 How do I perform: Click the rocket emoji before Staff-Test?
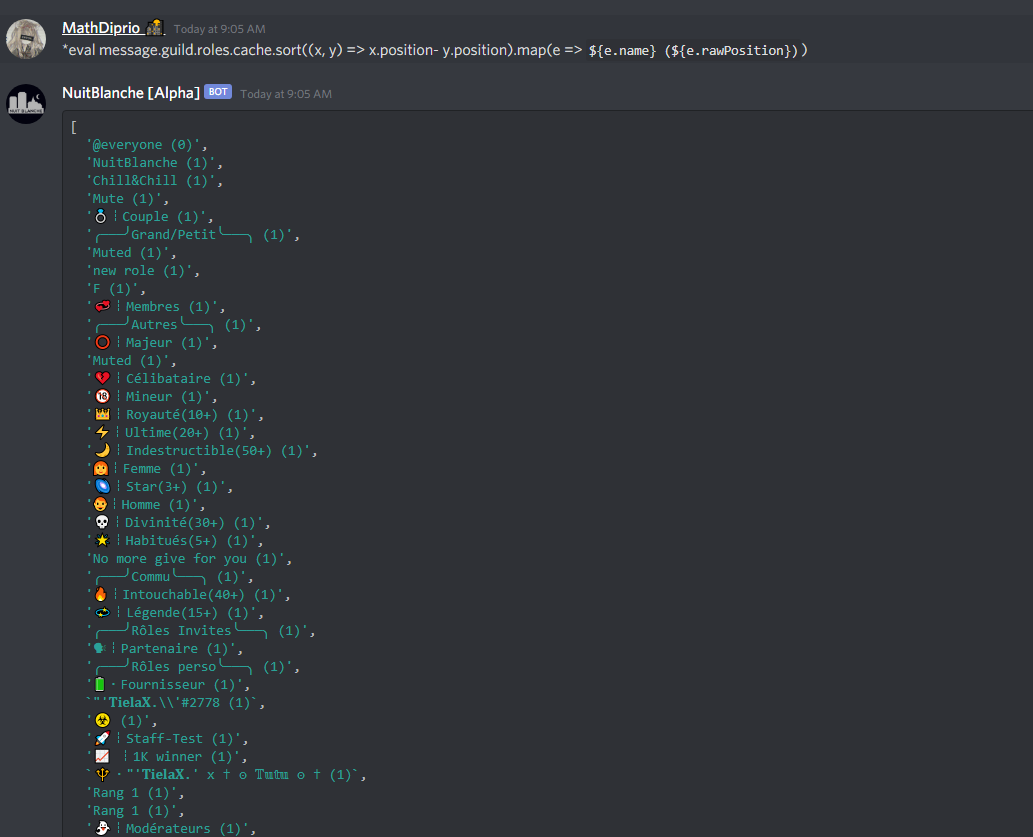pos(102,738)
